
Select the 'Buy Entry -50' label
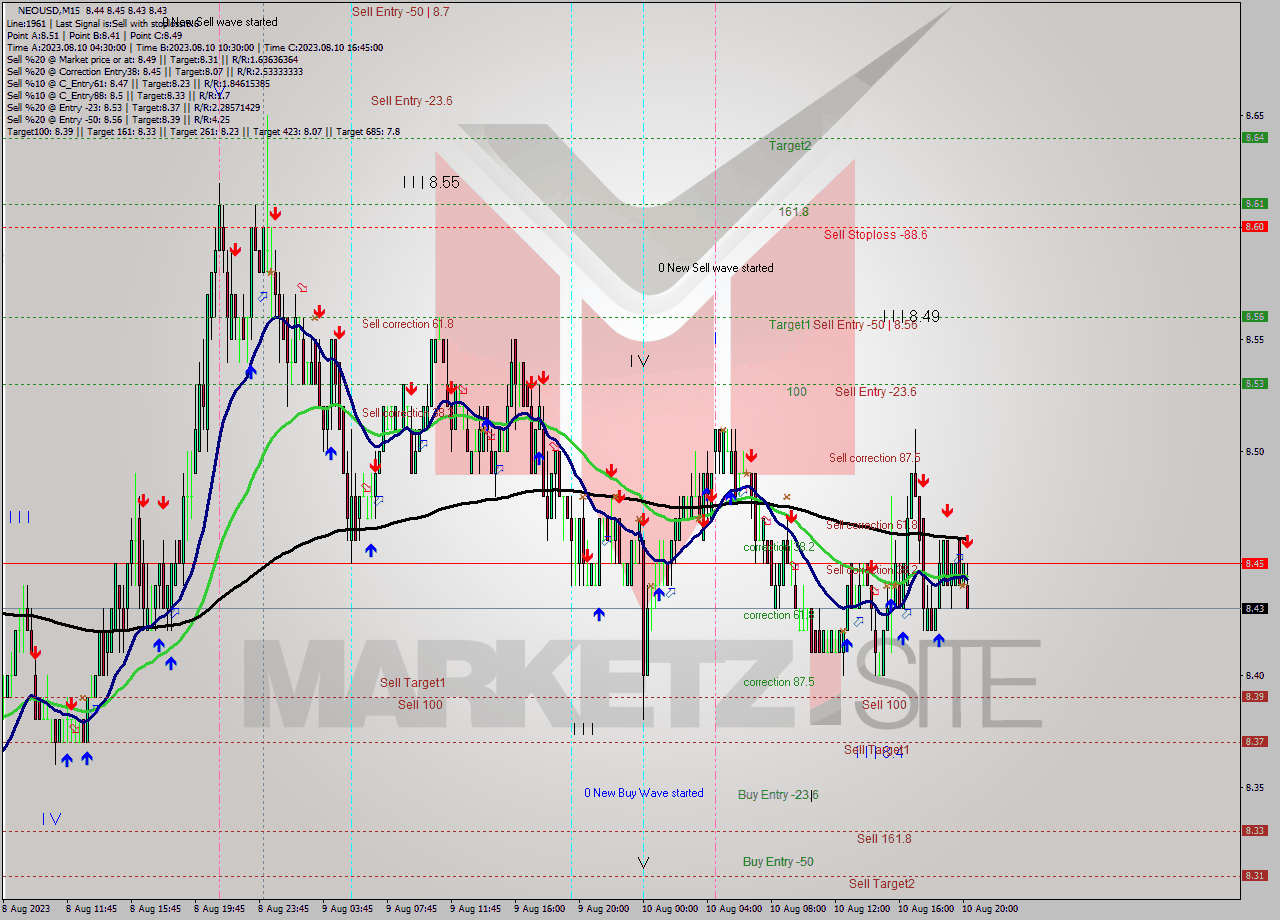(x=778, y=861)
